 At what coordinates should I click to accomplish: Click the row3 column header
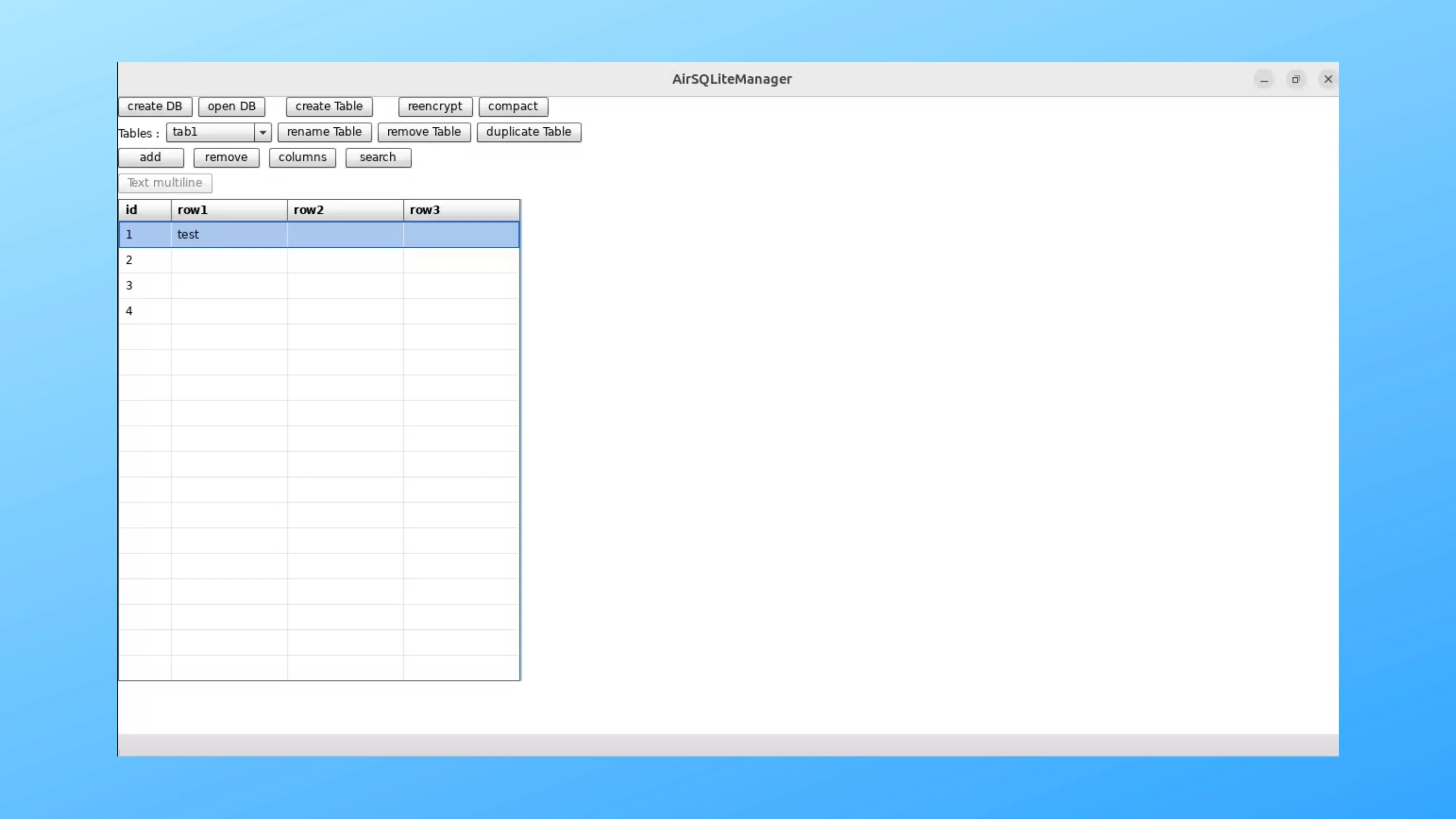(x=461, y=210)
